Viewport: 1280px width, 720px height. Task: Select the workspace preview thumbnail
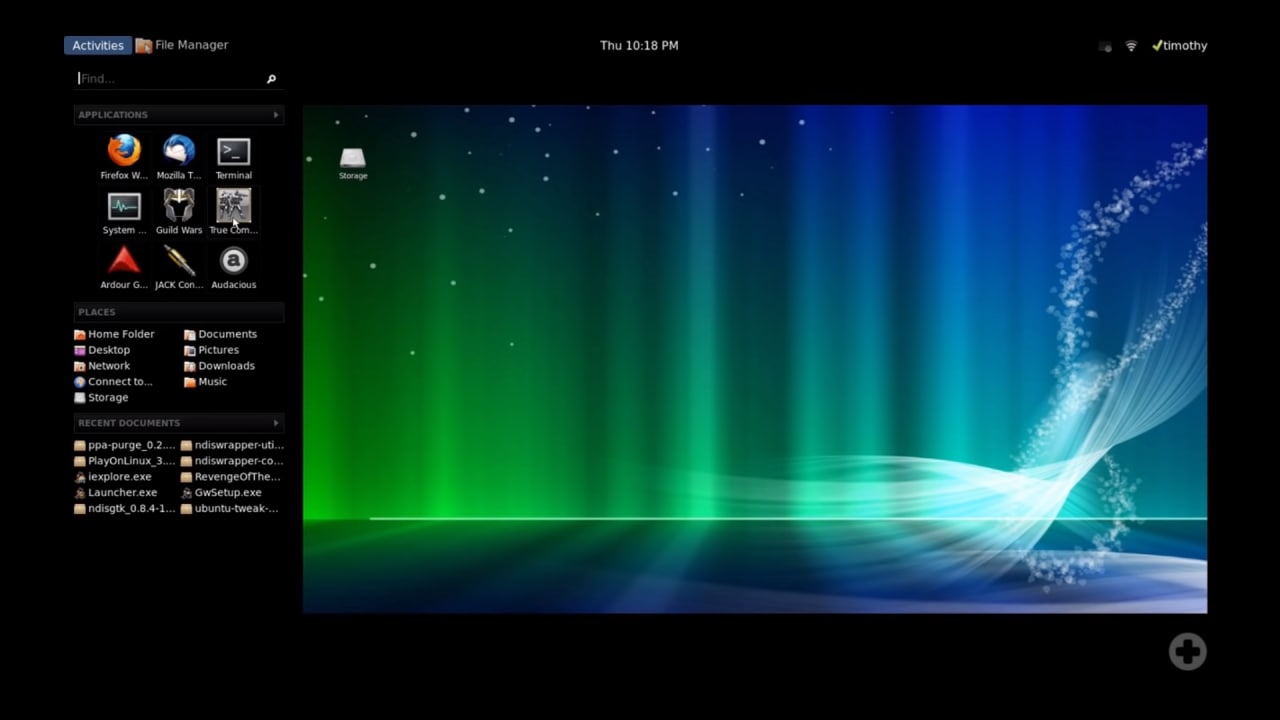point(755,359)
